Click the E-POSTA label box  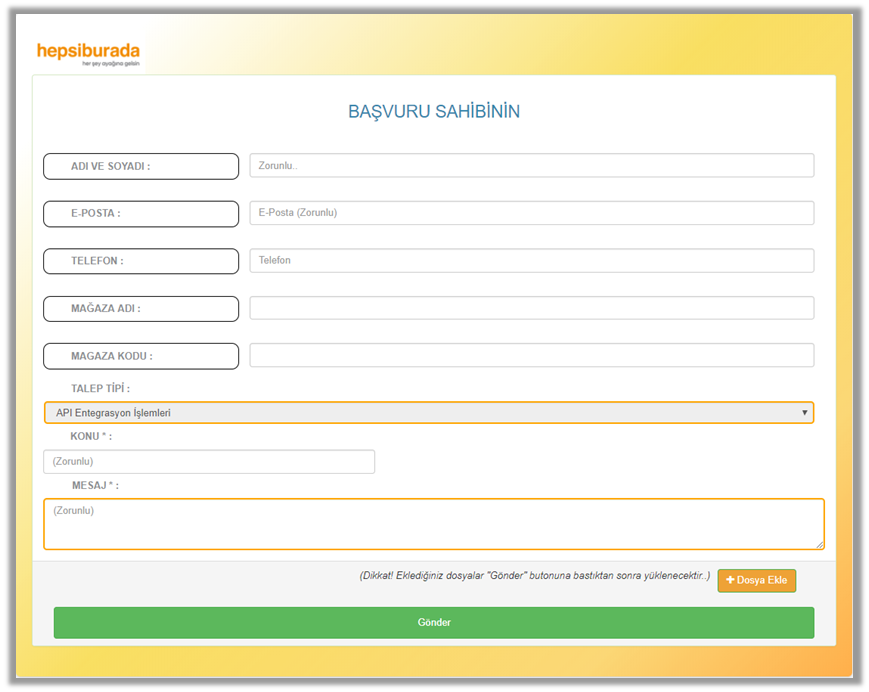tap(141, 213)
